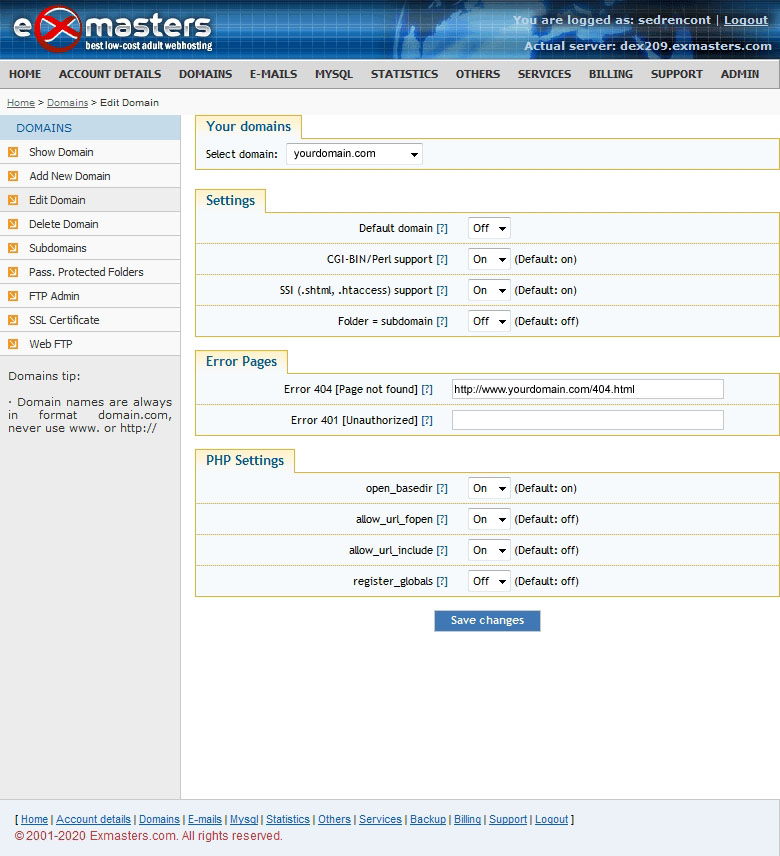Image resolution: width=780 pixels, height=856 pixels.
Task: Click the Save changes button
Action: (487, 621)
